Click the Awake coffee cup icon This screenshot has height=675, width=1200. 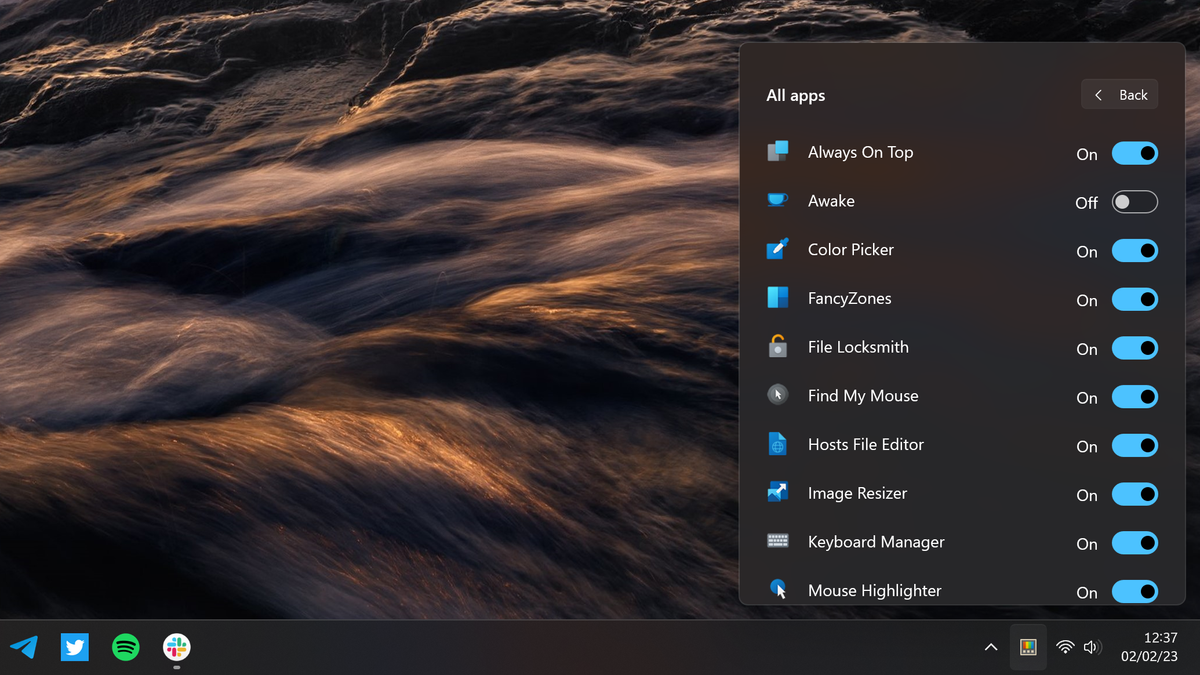(778, 200)
